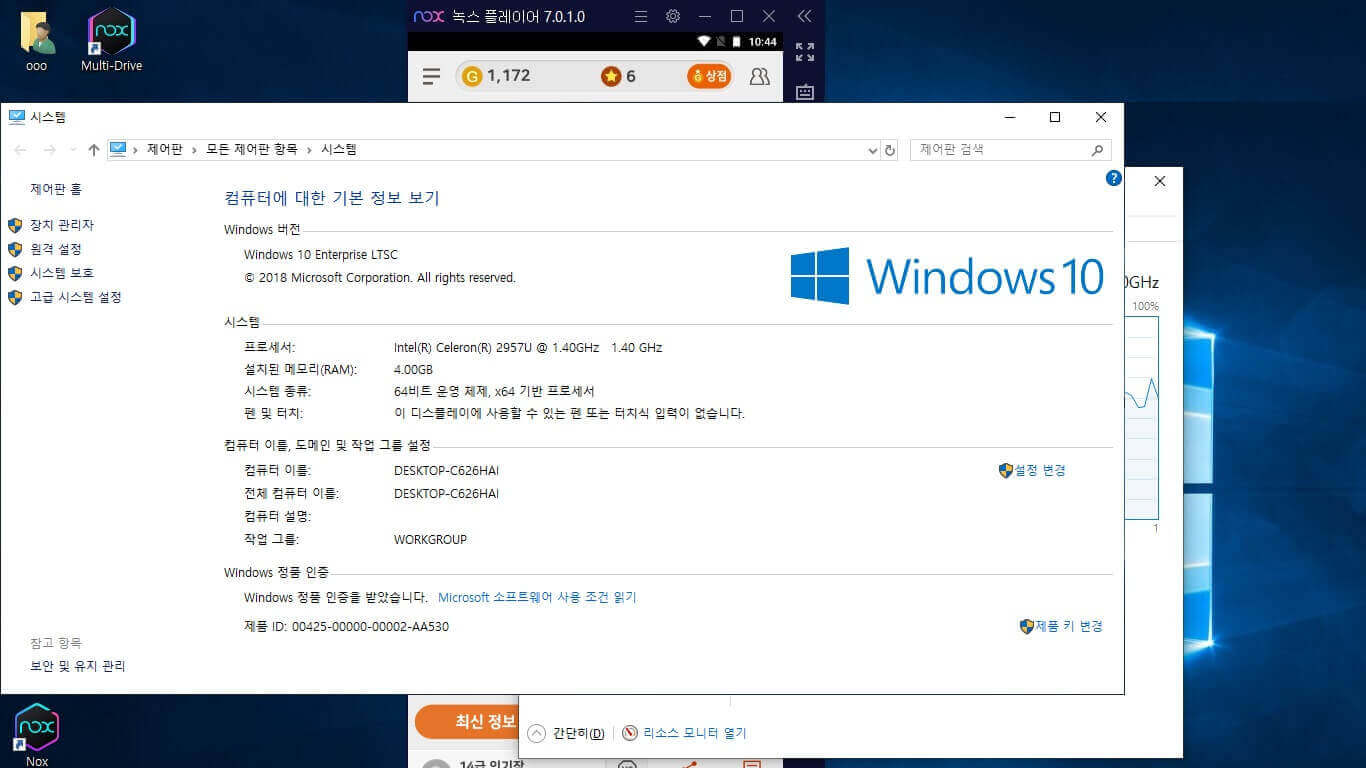
Task: Go to Control Panel Home (제어판 홈)
Action: [56, 189]
